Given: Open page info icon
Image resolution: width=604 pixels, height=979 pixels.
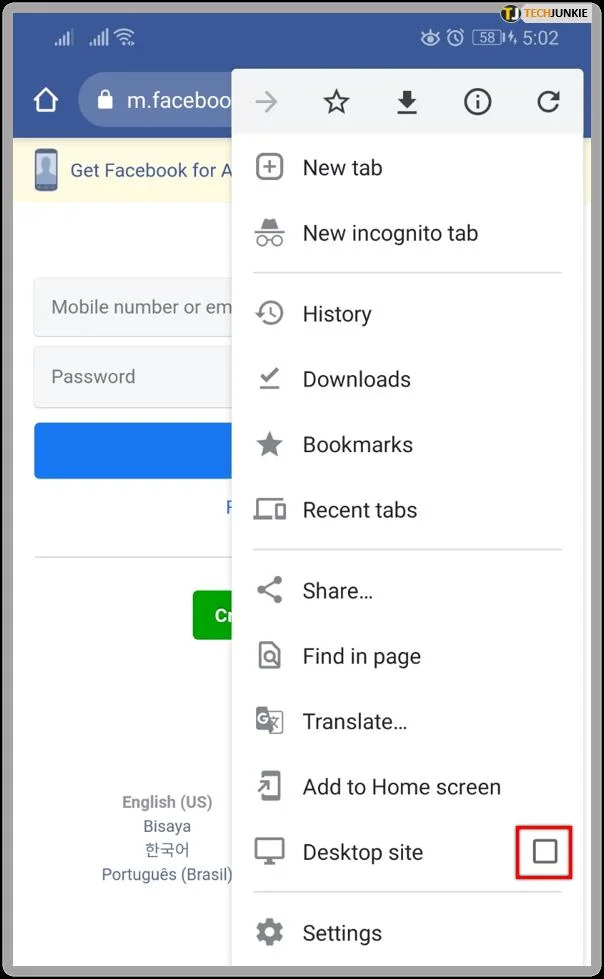Looking at the screenshot, I should pos(477,101).
